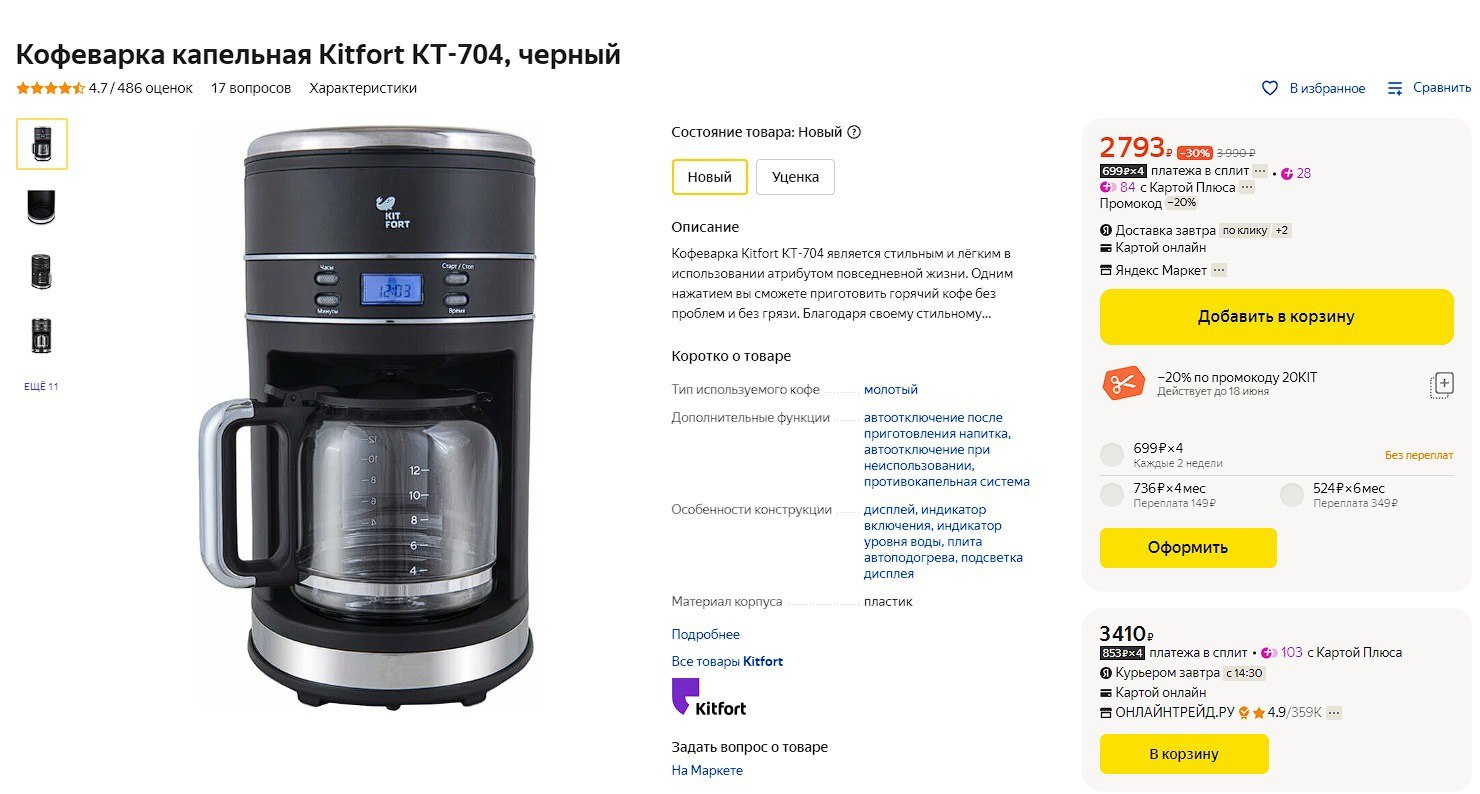Click the Kitfort brand logo

tap(708, 697)
